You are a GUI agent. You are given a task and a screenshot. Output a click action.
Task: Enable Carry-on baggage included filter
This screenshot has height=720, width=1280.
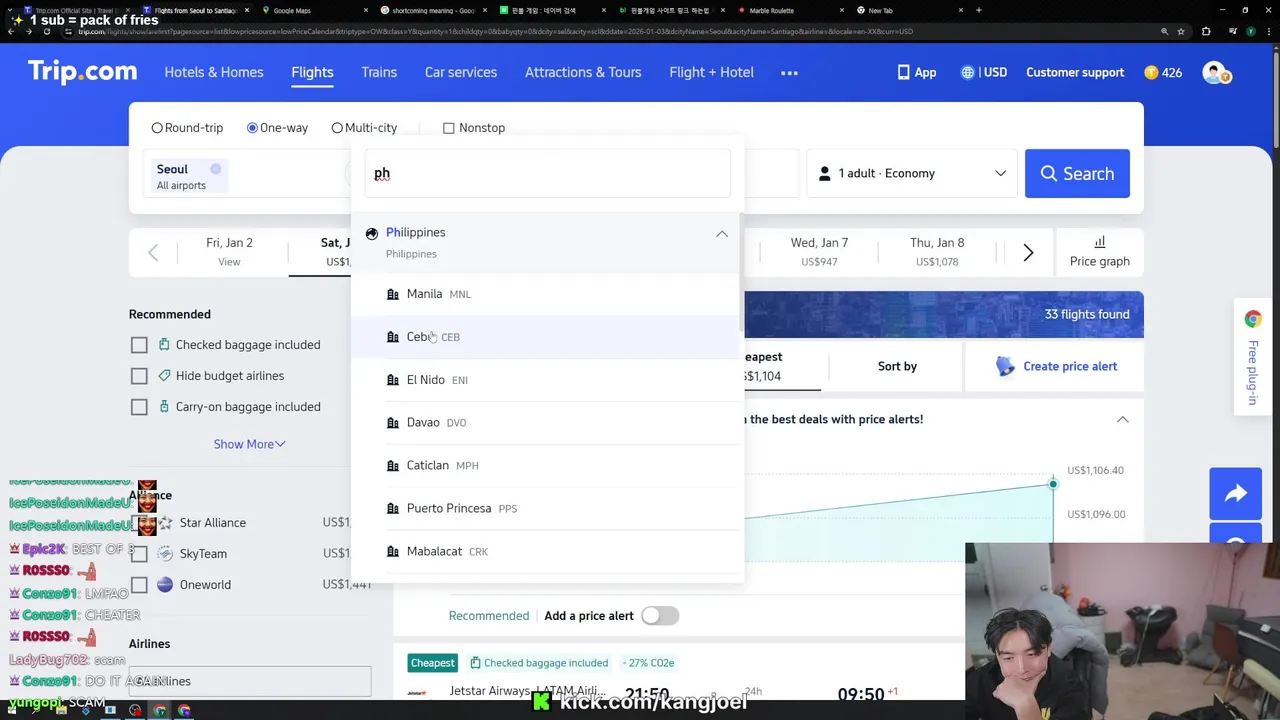tap(139, 407)
